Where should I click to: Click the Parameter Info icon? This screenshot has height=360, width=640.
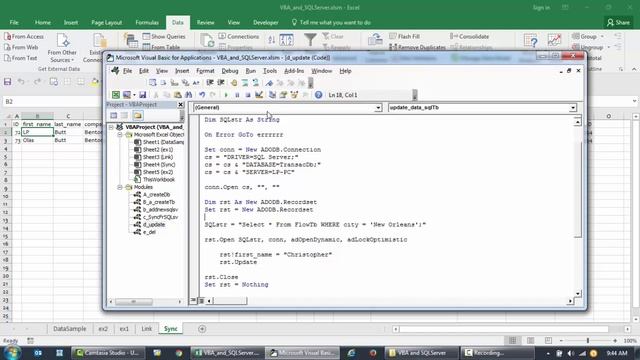click(x=185, y=82)
